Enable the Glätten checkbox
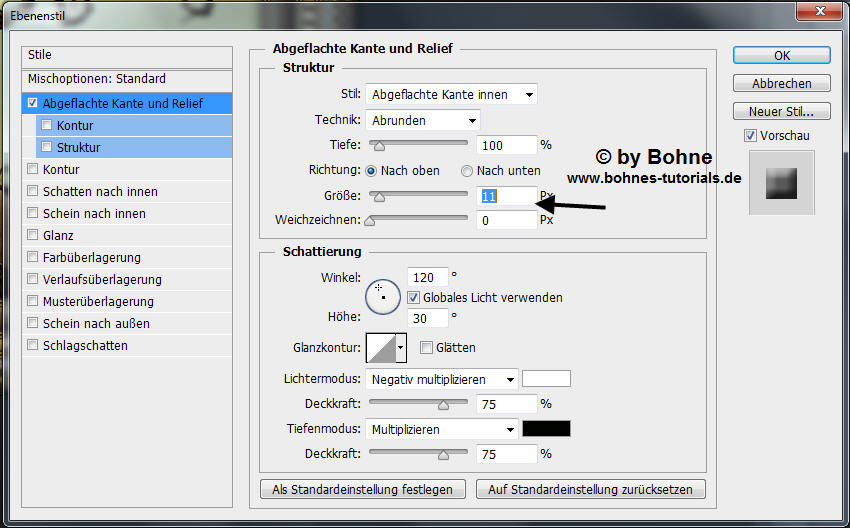The height and width of the screenshot is (528, 850). click(426, 347)
